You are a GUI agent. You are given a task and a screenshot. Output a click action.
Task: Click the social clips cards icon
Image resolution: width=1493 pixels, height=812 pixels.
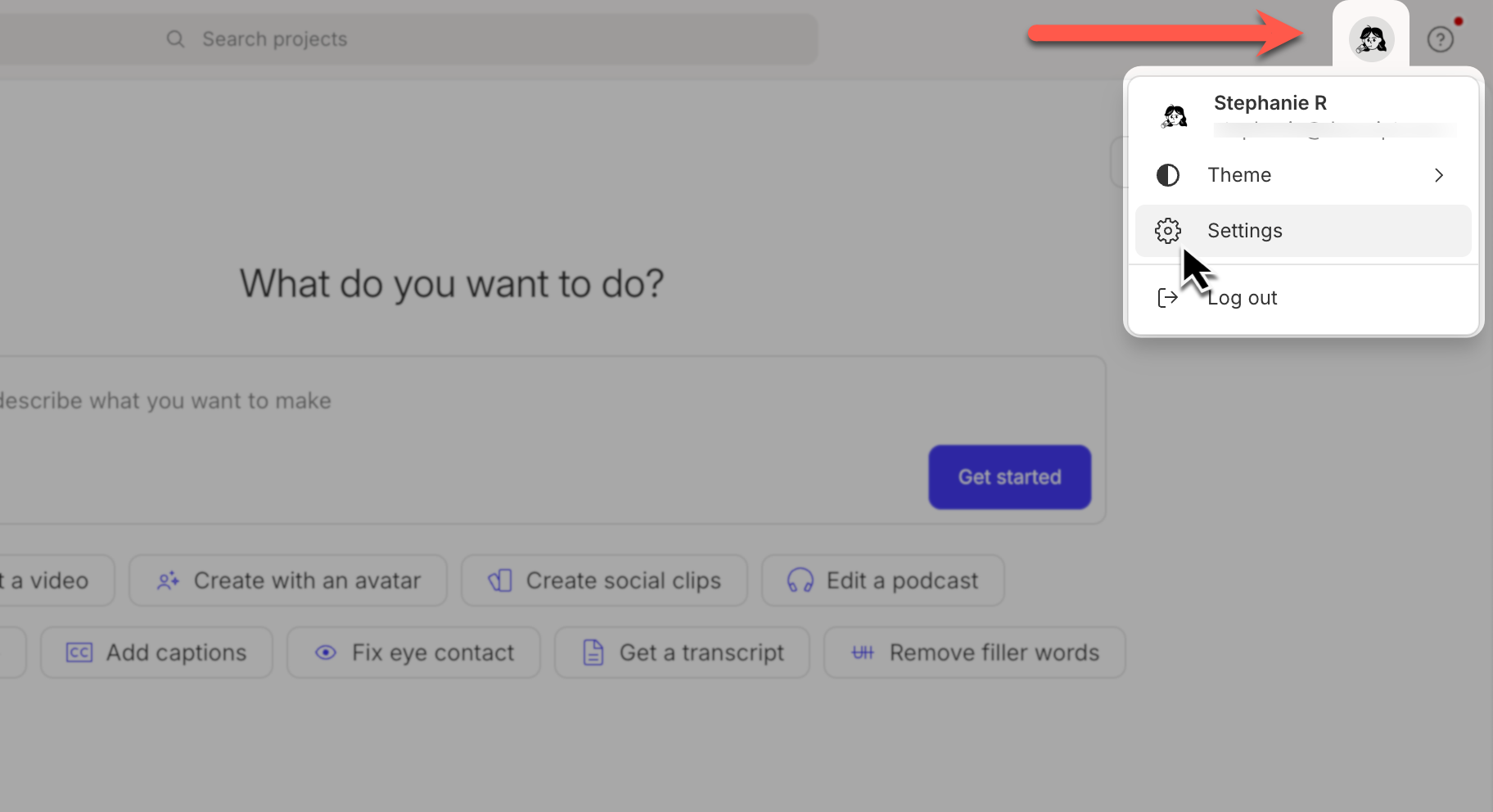(x=500, y=581)
